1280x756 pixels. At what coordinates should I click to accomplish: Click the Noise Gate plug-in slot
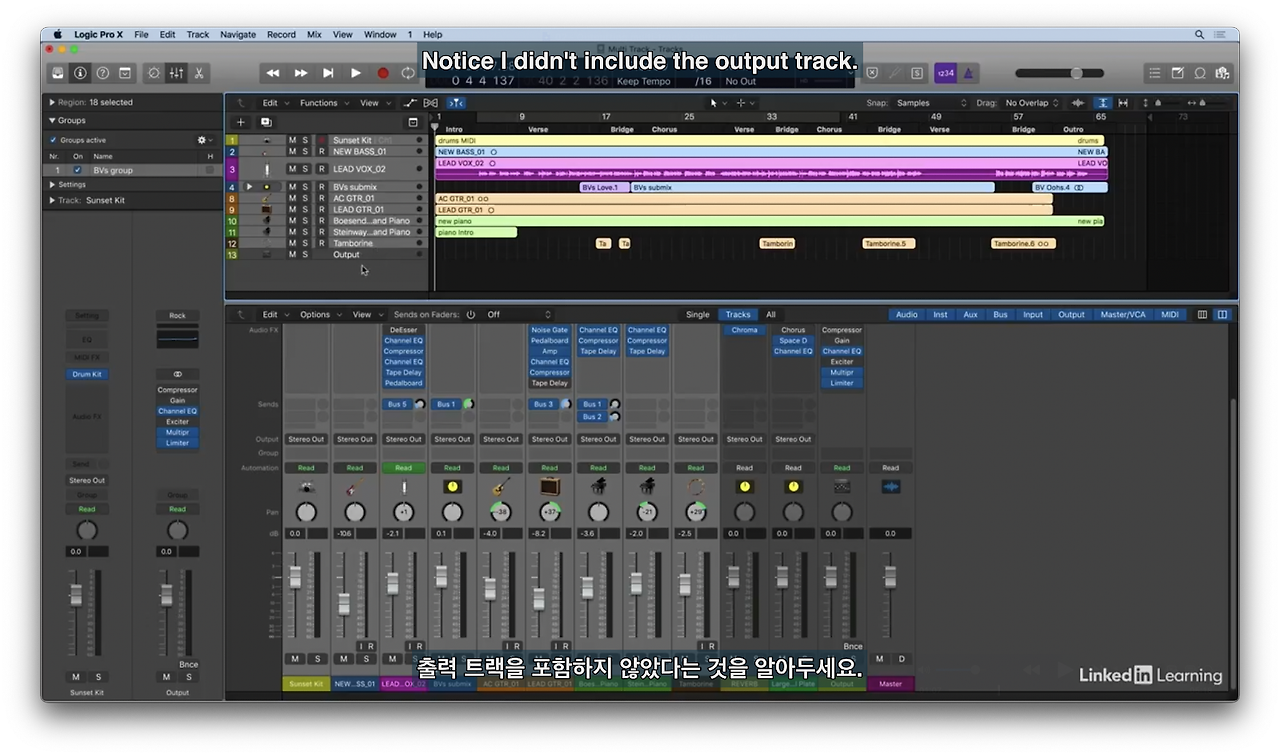549,330
